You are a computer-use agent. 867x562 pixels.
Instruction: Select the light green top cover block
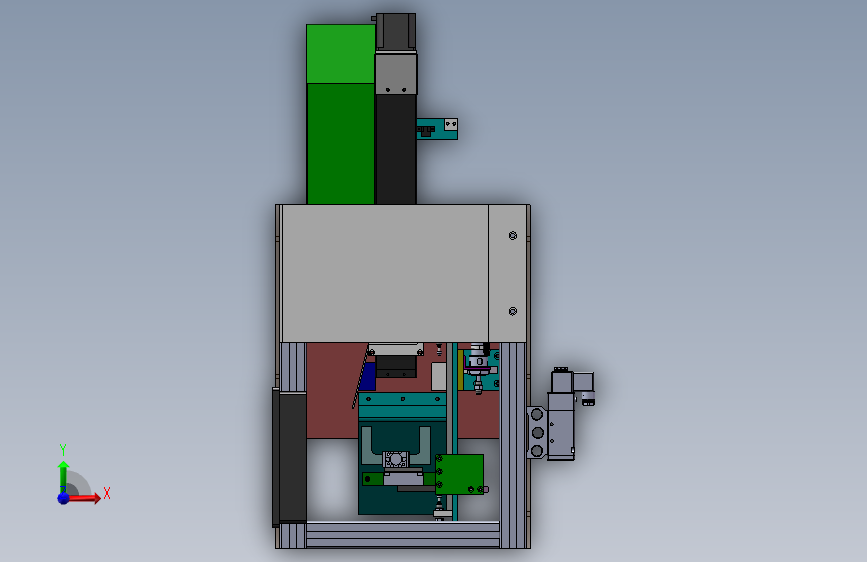click(341, 54)
